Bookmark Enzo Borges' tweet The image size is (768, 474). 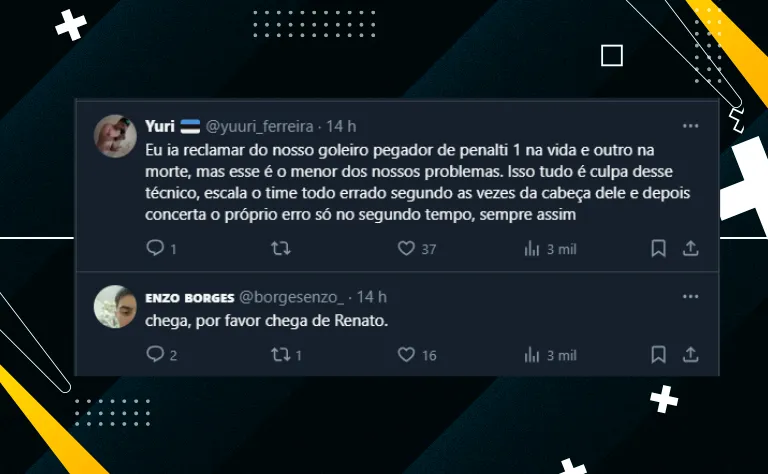pyautogui.click(x=658, y=355)
